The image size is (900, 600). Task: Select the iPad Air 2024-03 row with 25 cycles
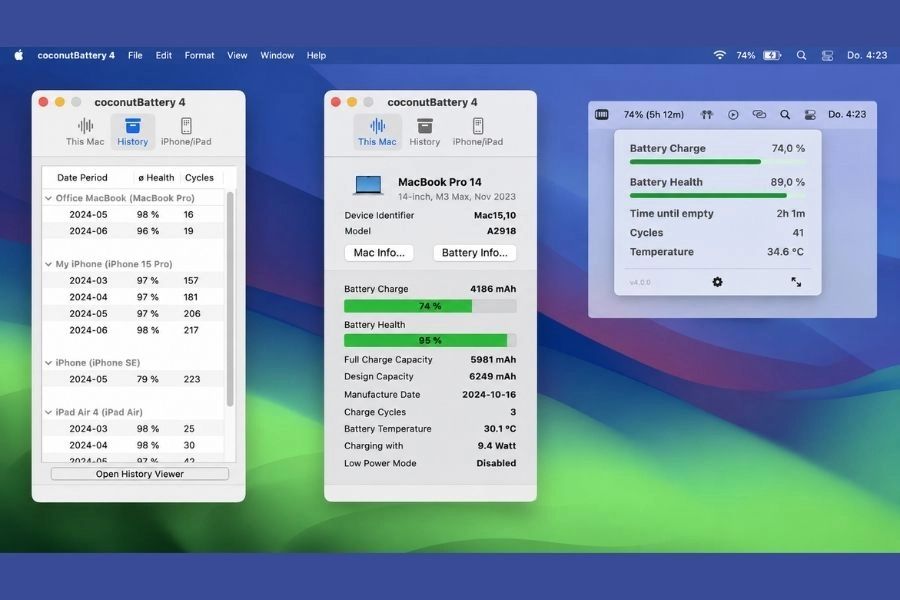(x=133, y=428)
